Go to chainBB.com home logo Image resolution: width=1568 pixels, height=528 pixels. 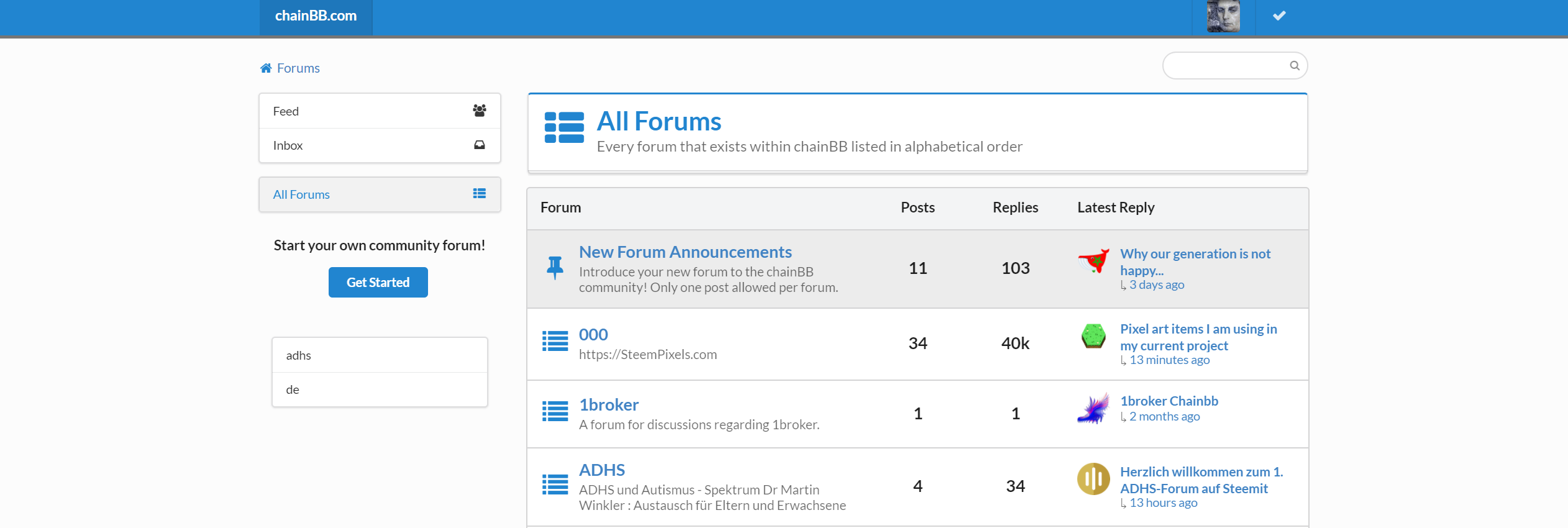coord(316,16)
